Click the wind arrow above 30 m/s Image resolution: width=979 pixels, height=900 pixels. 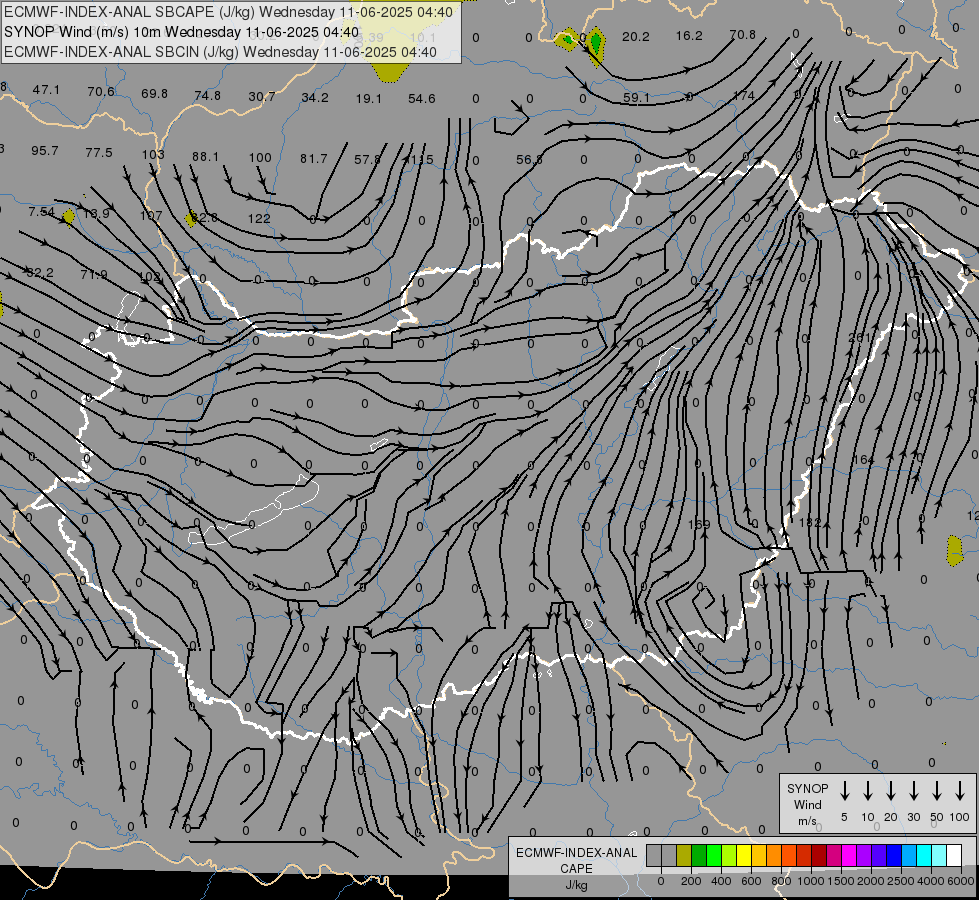coord(913,791)
